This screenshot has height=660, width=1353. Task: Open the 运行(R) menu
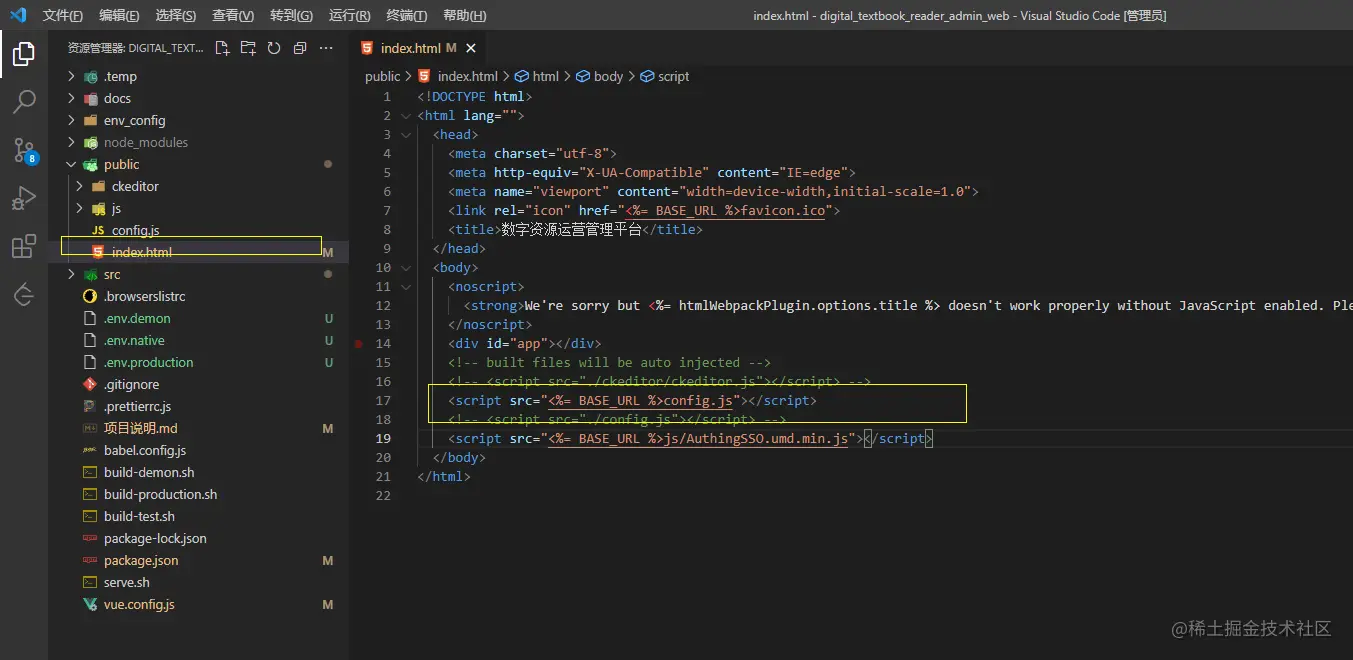349,16
